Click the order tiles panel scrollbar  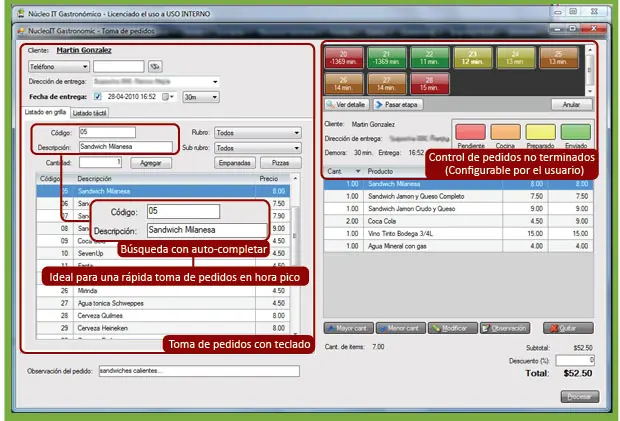click(x=590, y=71)
